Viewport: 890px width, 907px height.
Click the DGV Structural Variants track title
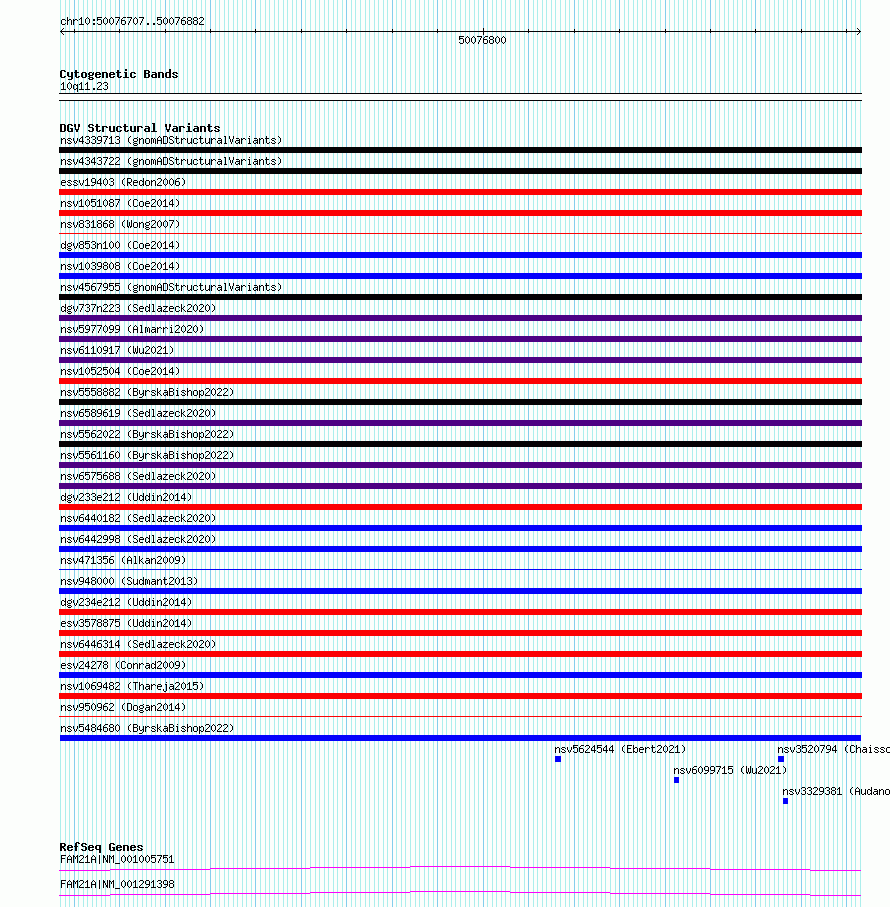[140, 128]
